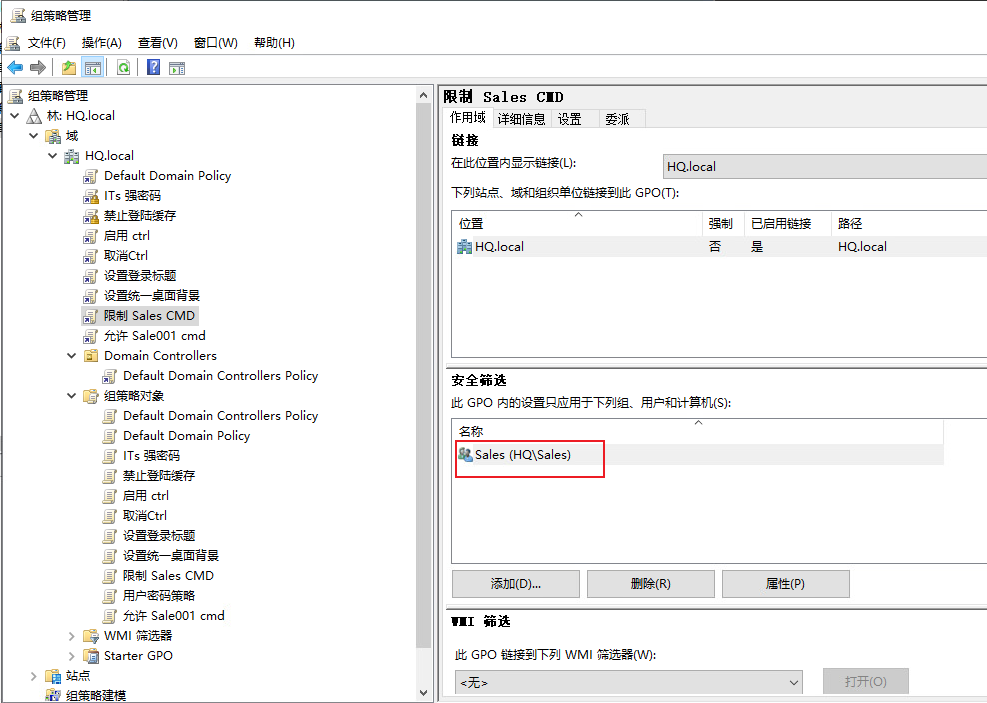Screen dimensions: 987x703
Task: Select 允许 Sale001 cmd linked GPO under HQ.local
Action: [154, 336]
